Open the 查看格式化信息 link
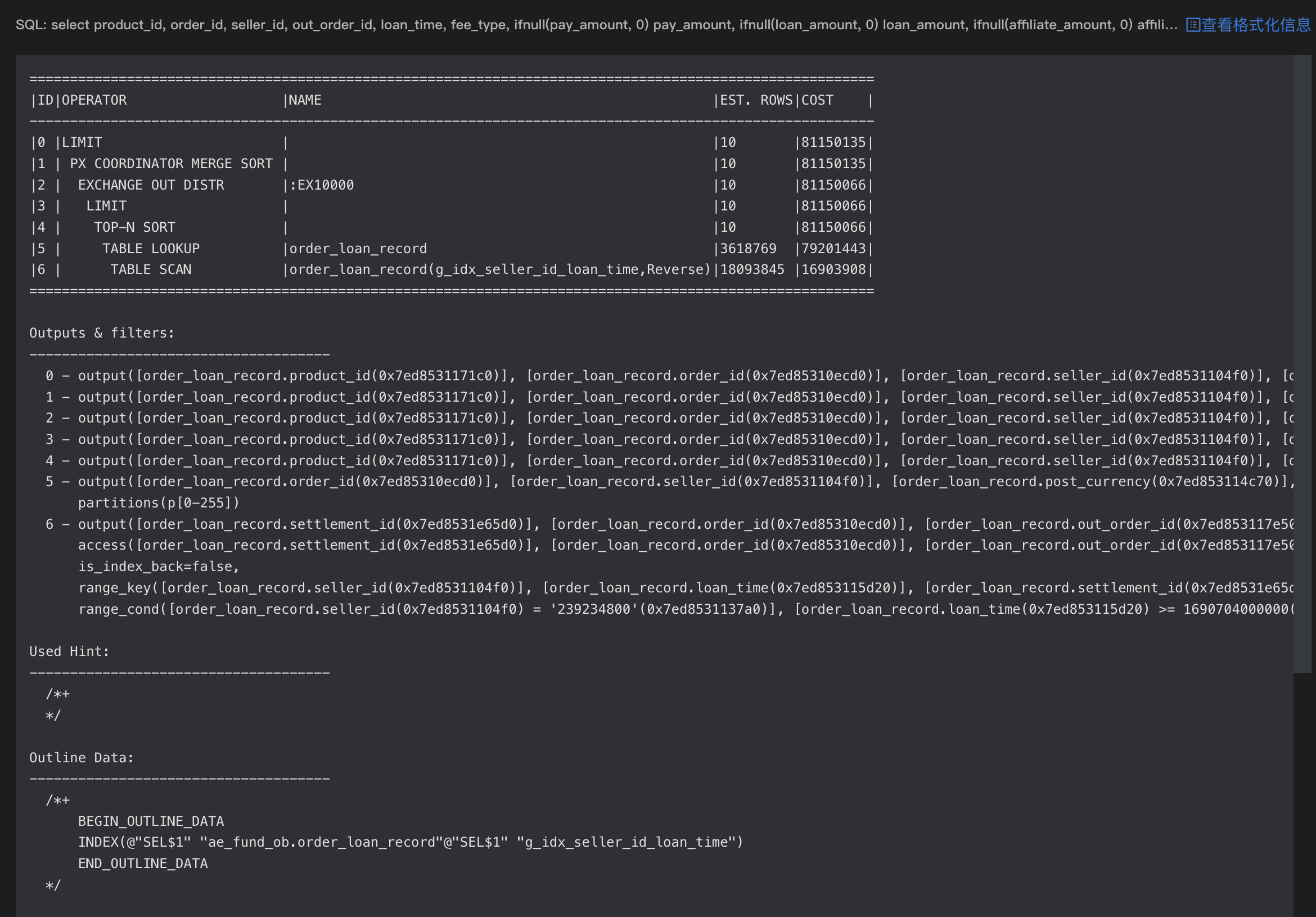The height and width of the screenshot is (917, 1316). tap(1255, 25)
